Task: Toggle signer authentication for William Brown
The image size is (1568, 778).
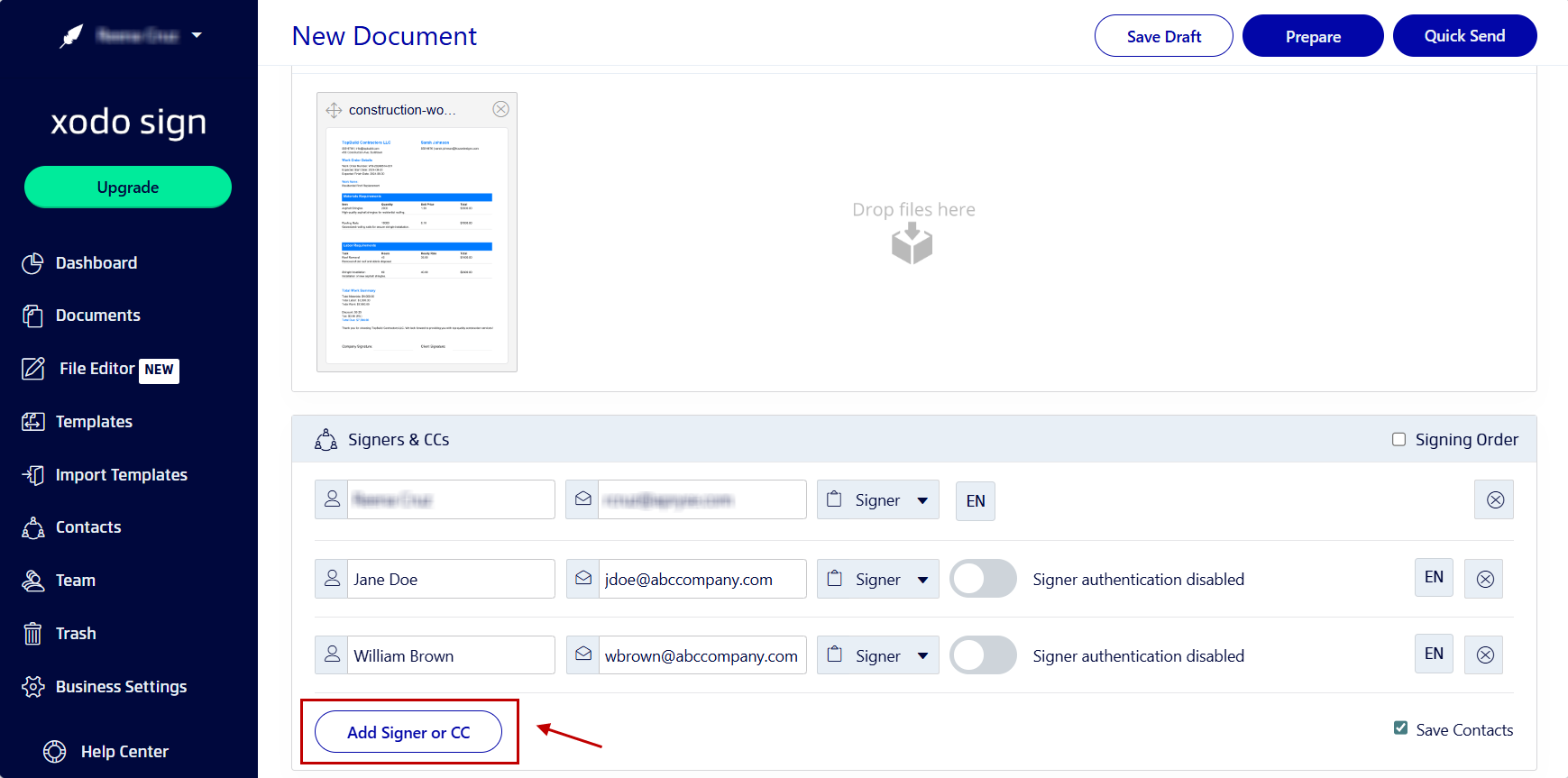Action: coord(983,655)
